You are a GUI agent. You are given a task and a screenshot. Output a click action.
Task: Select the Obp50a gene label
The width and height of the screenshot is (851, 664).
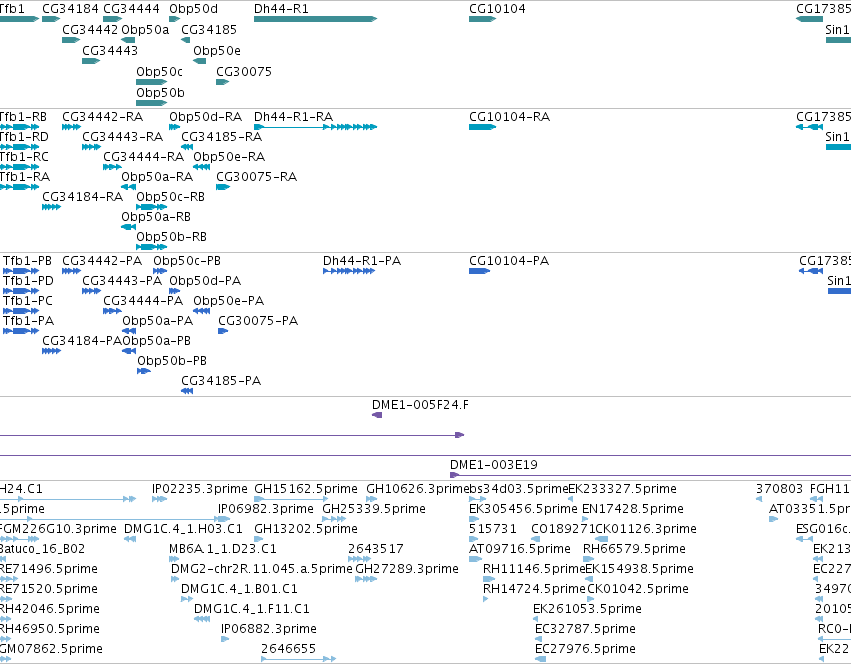(145, 30)
